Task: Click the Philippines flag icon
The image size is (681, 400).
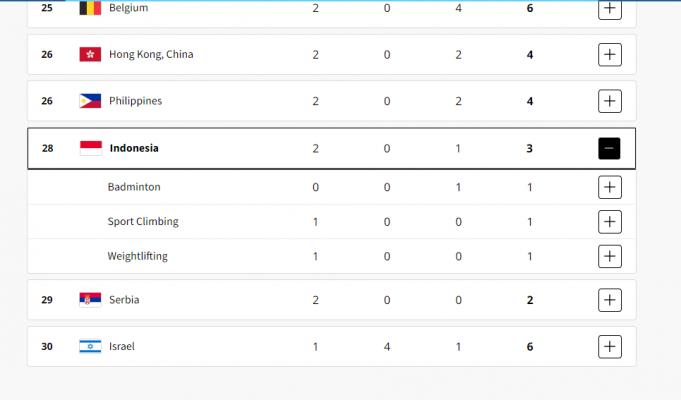Action: [x=90, y=101]
